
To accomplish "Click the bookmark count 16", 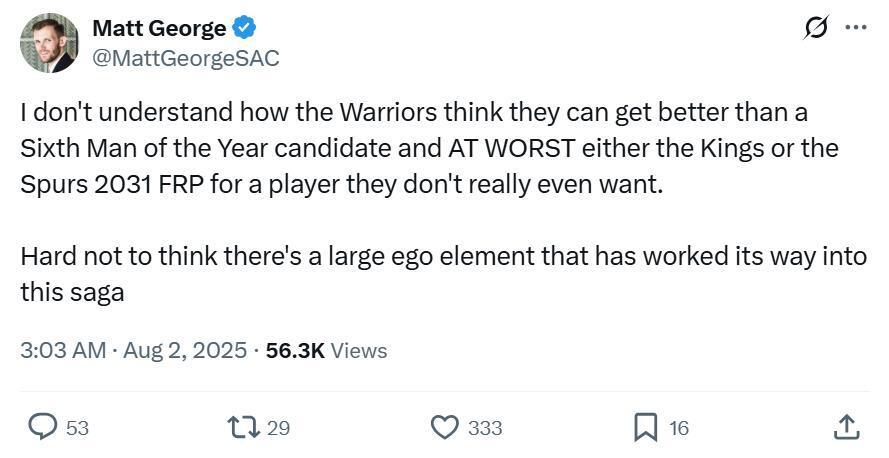I will 679,428.
